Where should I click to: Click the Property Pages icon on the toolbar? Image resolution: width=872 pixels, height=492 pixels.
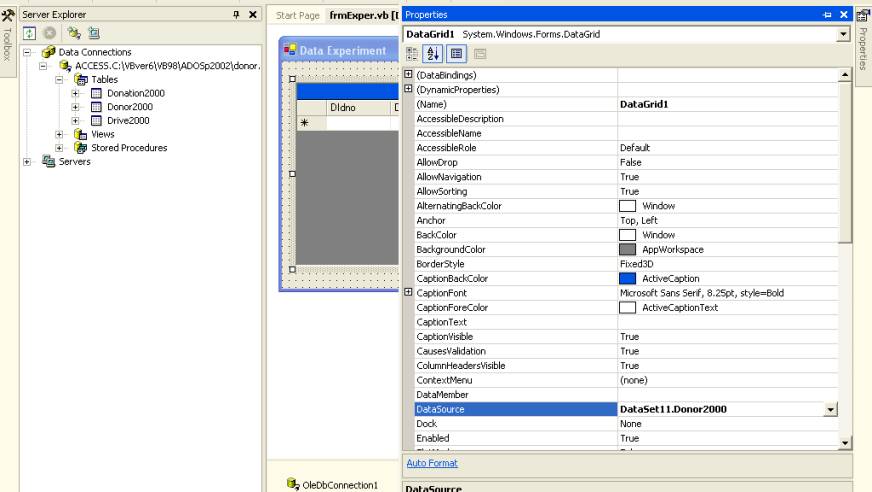pos(480,54)
